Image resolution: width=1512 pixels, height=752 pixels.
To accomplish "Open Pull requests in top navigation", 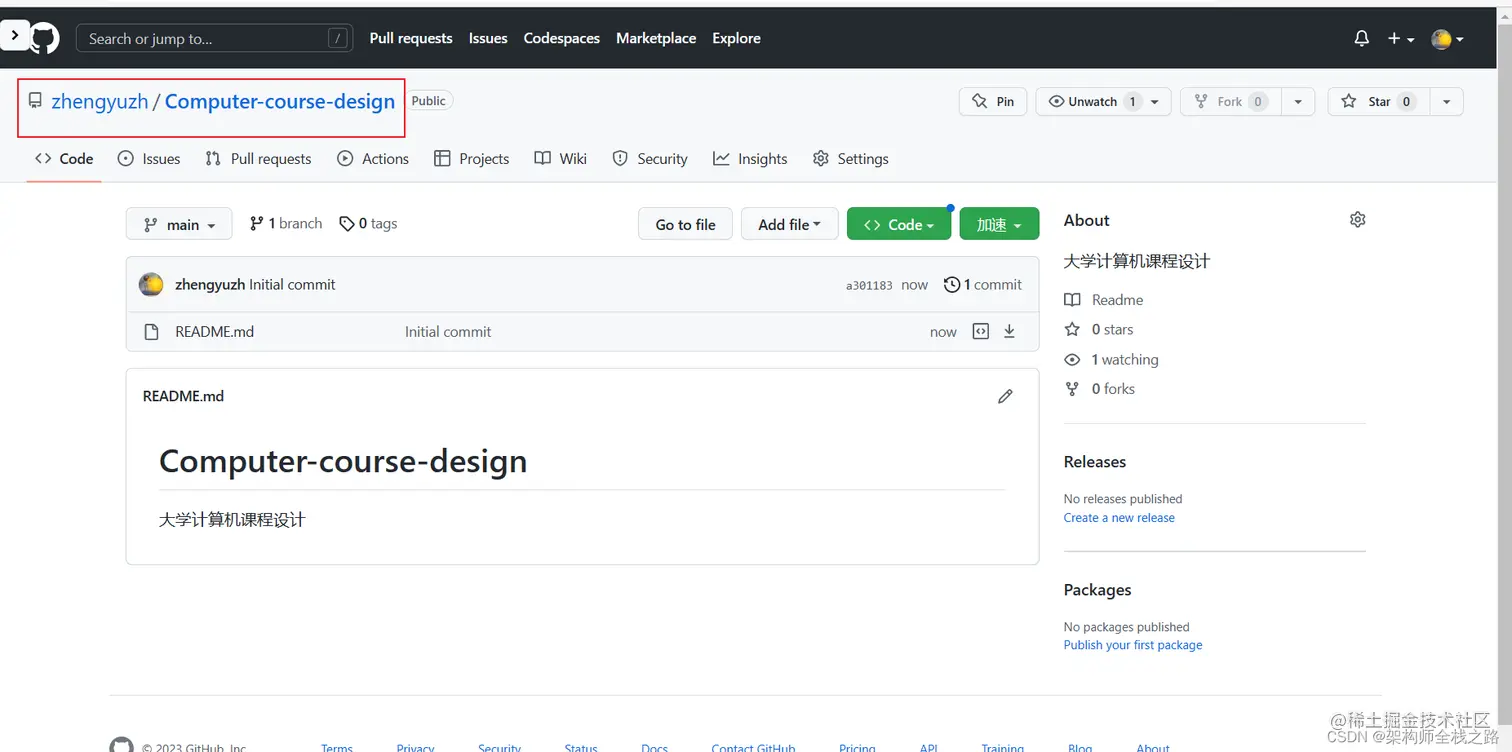I will (x=411, y=38).
